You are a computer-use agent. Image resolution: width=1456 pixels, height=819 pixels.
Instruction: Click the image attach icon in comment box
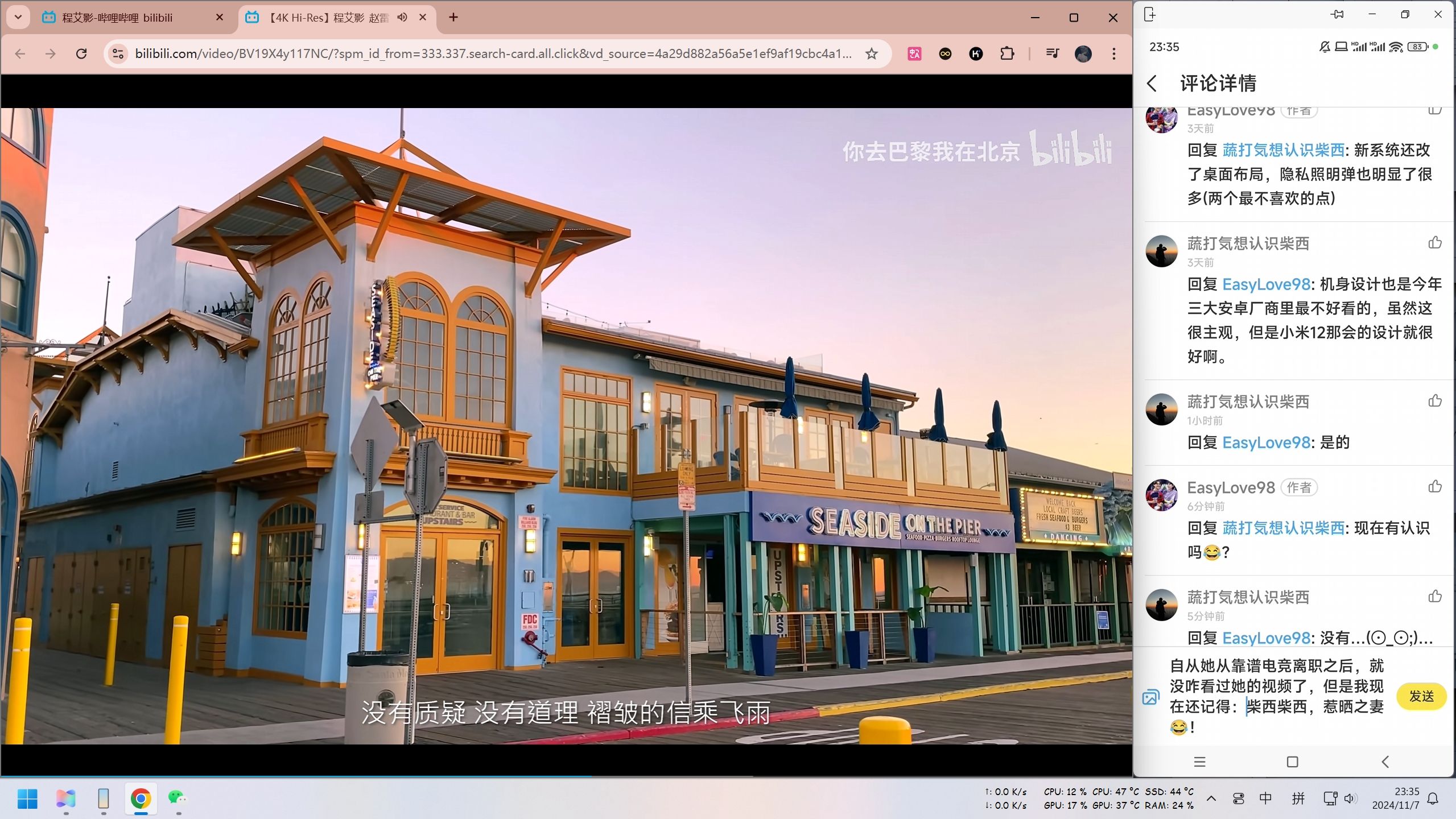click(1150, 697)
